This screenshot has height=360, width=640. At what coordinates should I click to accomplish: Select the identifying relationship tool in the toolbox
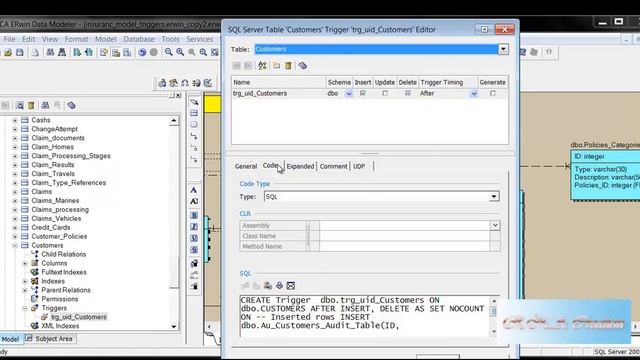194,136
